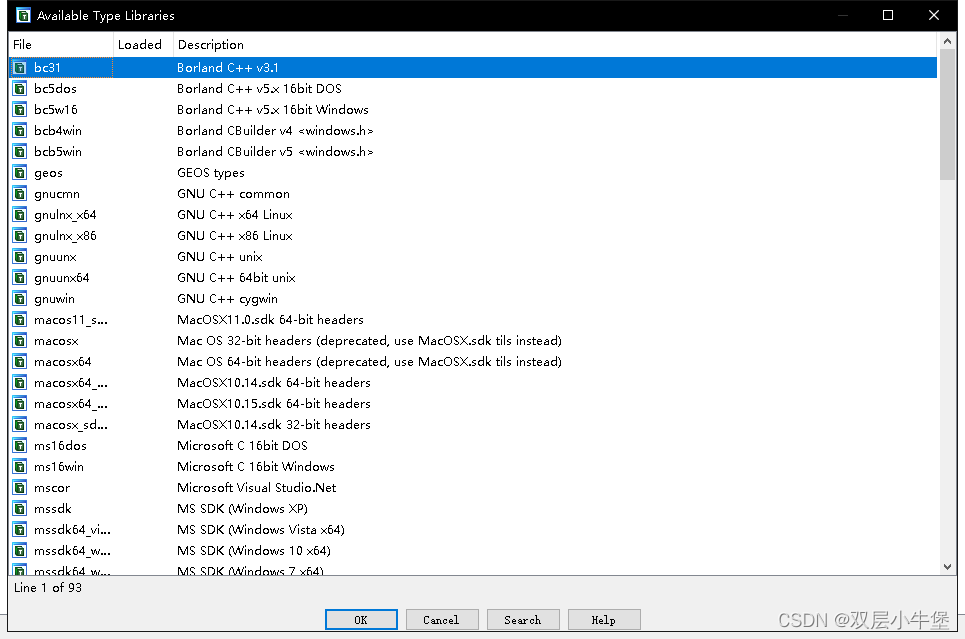Select 'Borland C++ v5.x 16bit DOS' row

473,89
